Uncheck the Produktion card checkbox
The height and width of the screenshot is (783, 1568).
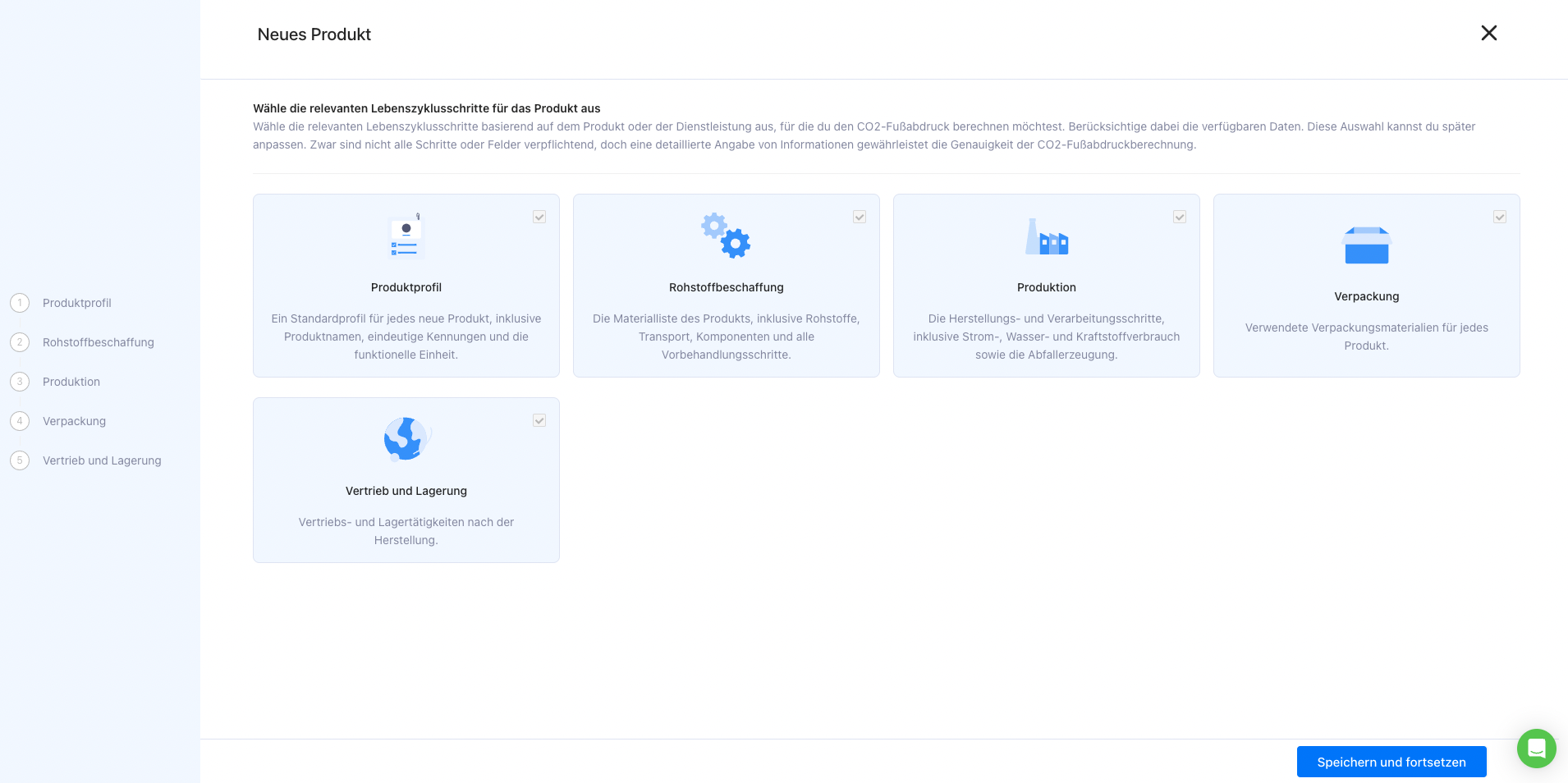(1180, 217)
